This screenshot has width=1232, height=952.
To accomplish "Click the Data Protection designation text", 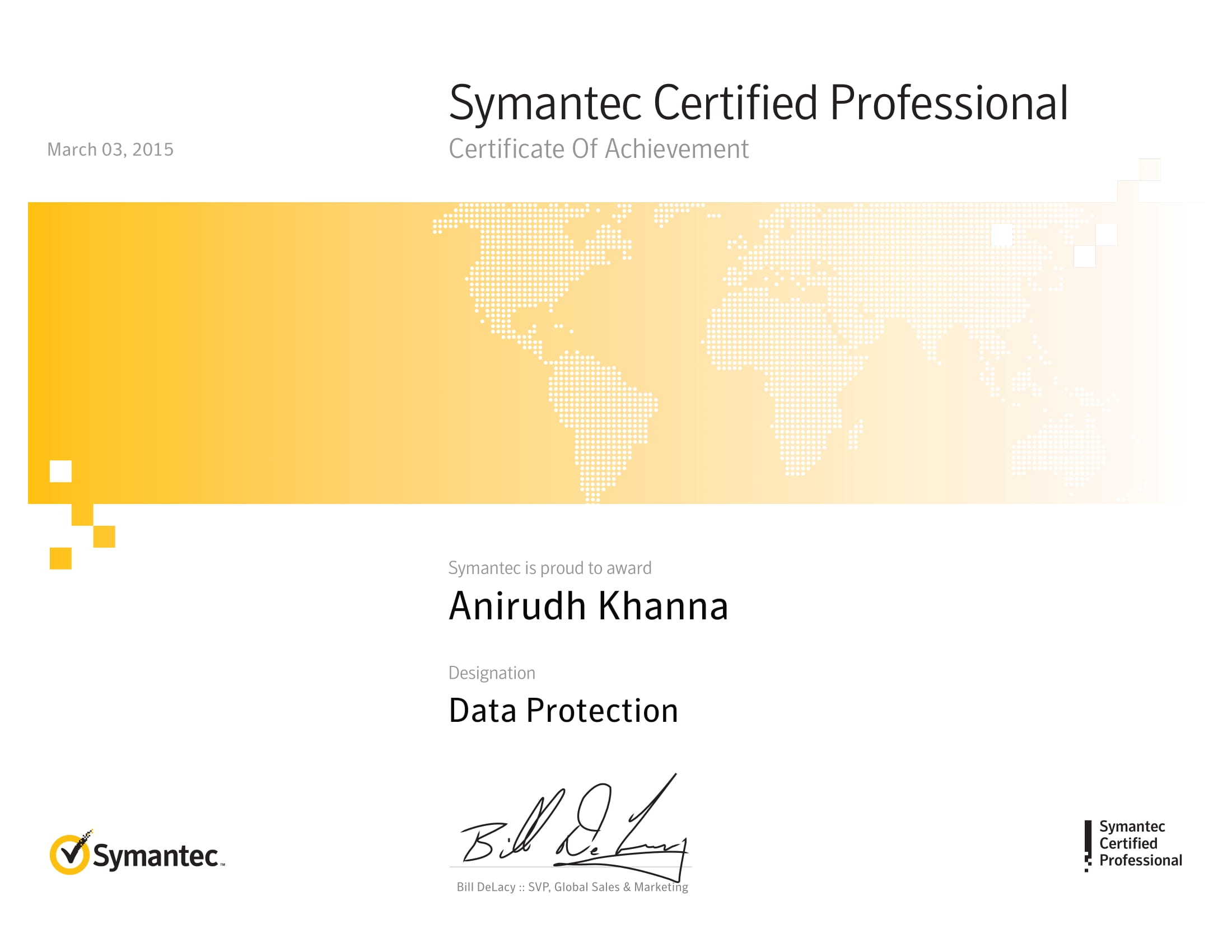I will 563,711.
